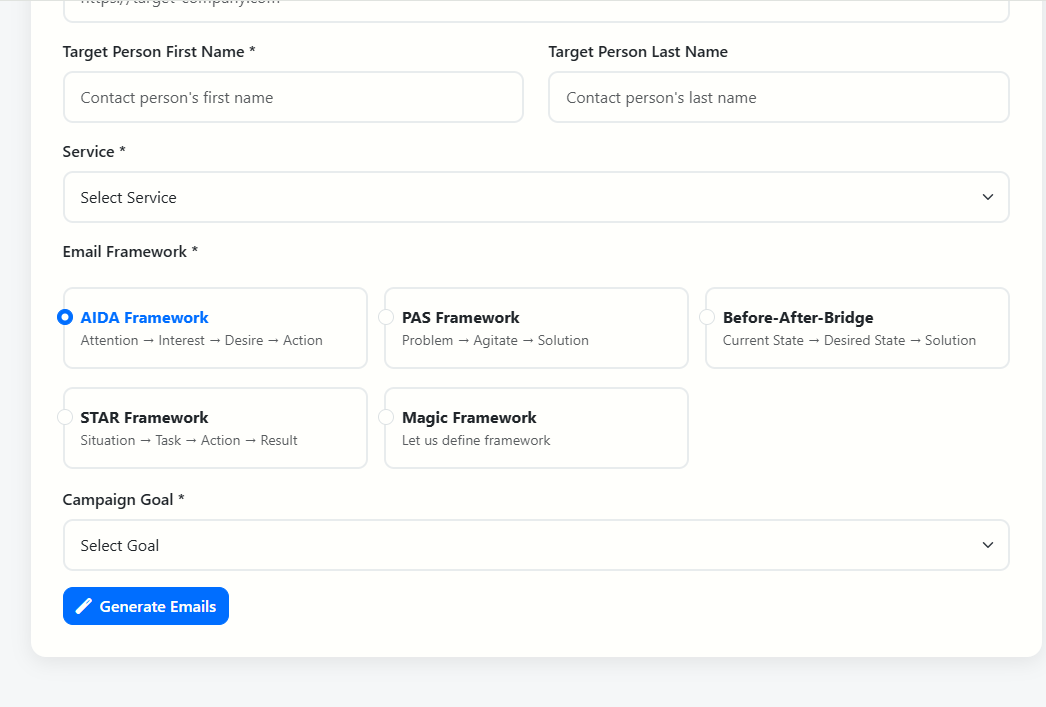Click the pencil icon on Generate Emails
1046x707 pixels.
click(83, 605)
